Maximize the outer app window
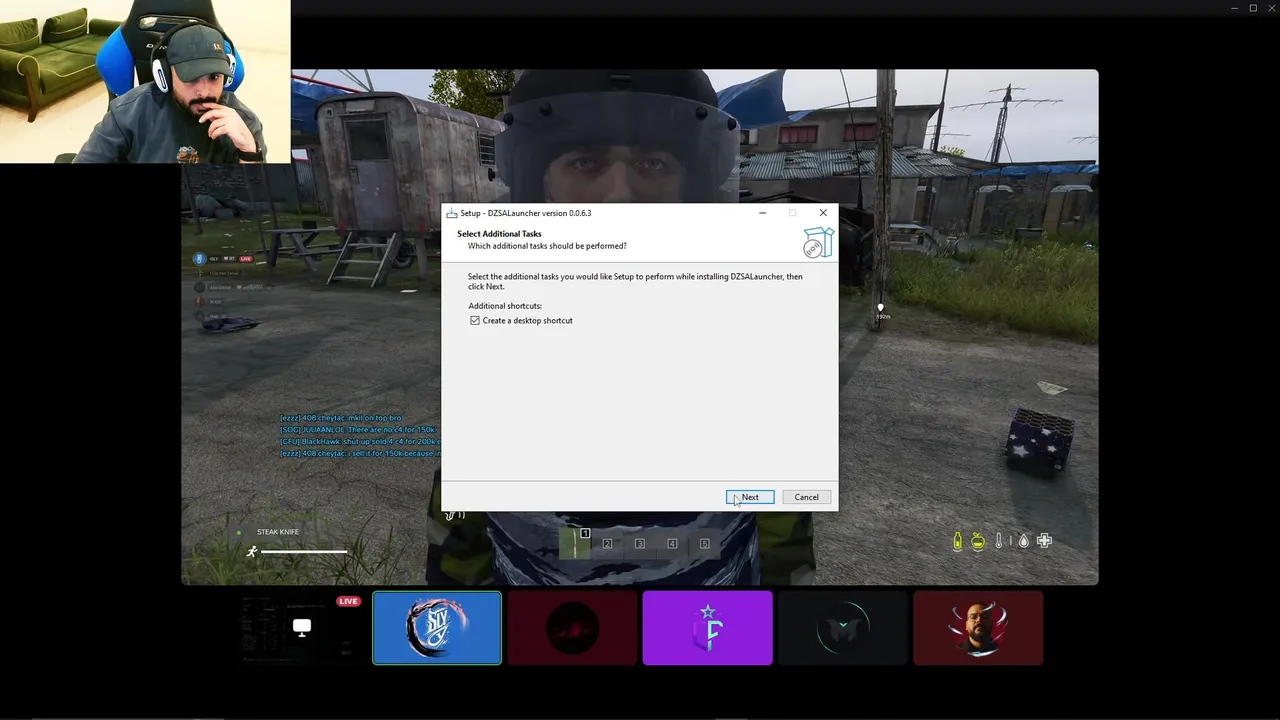The image size is (1280, 720). [1253, 8]
